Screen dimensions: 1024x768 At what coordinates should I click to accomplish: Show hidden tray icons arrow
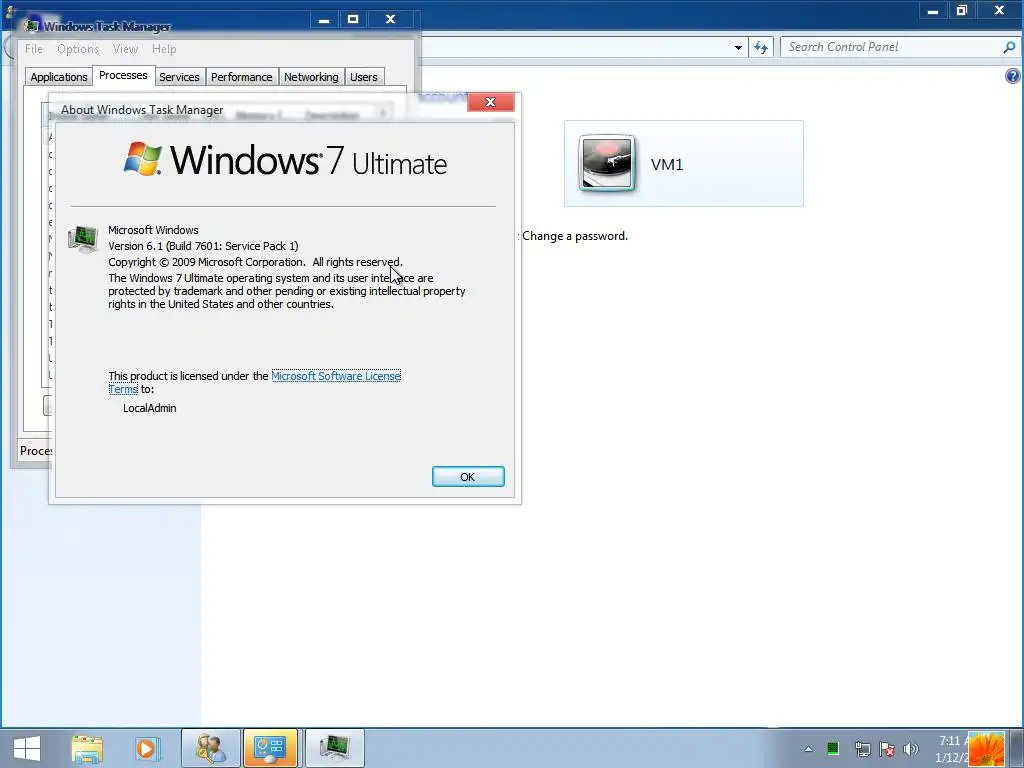click(x=808, y=749)
